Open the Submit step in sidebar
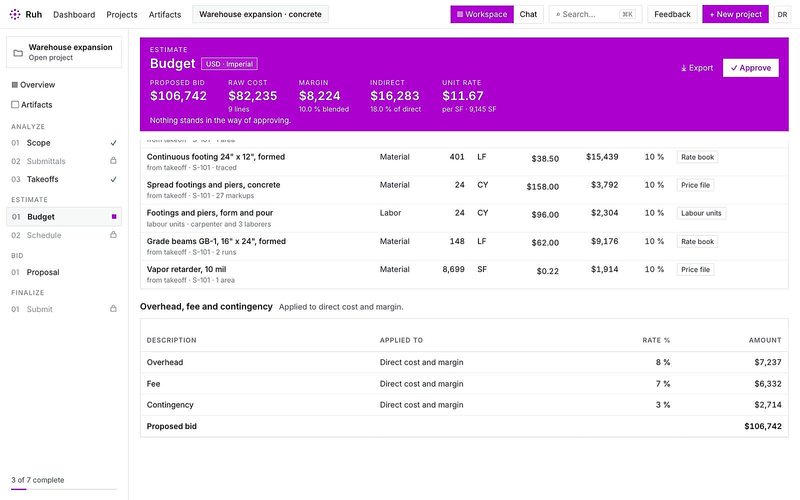The width and height of the screenshot is (800, 500). (64, 309)
